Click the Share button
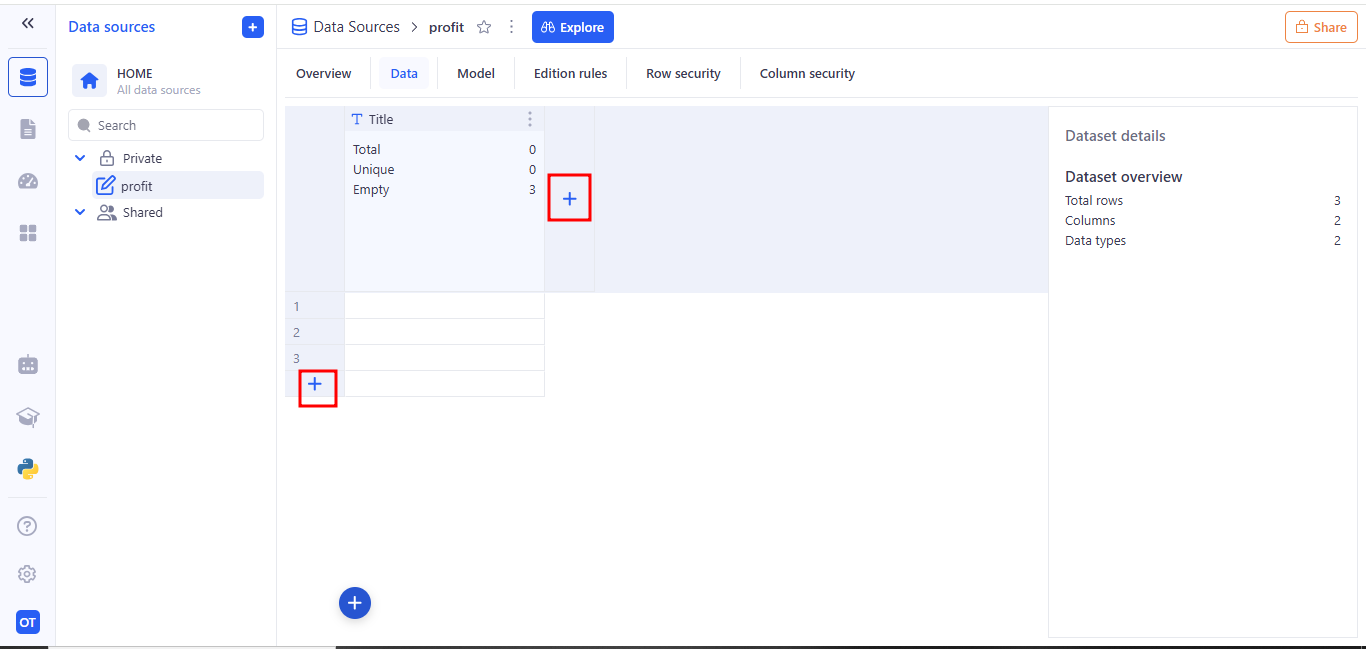 coord(1320,27)
